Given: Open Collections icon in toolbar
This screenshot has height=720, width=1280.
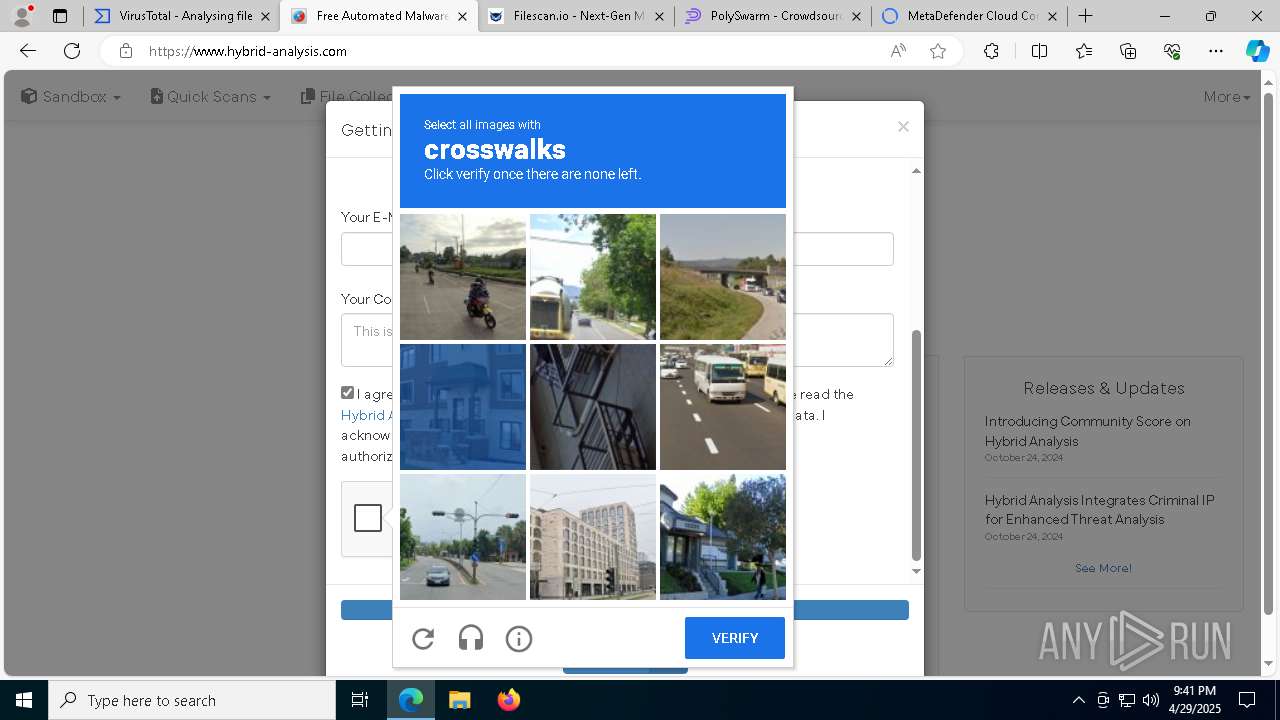Looking at the screenshot, I should [x=1128, y=51].
